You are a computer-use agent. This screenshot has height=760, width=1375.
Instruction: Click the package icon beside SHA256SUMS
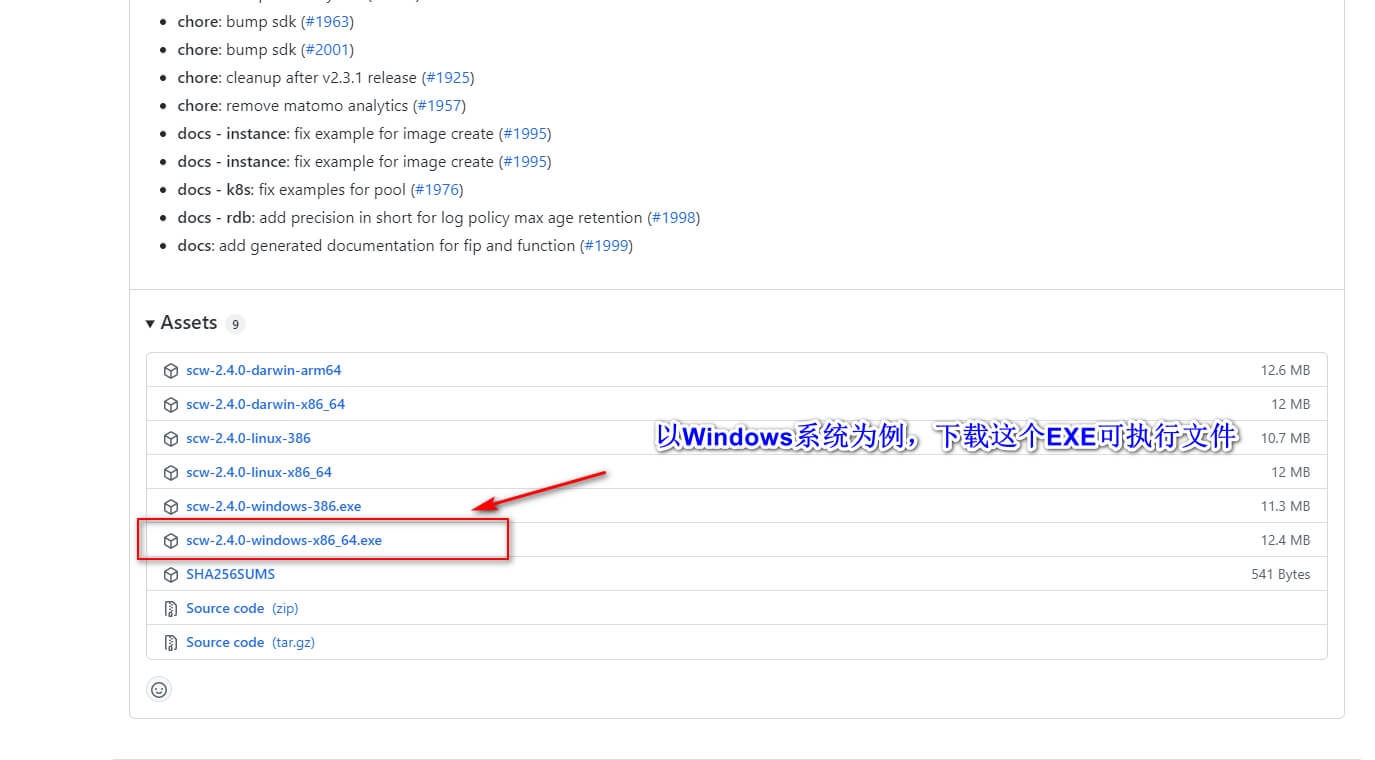point(171,575)
